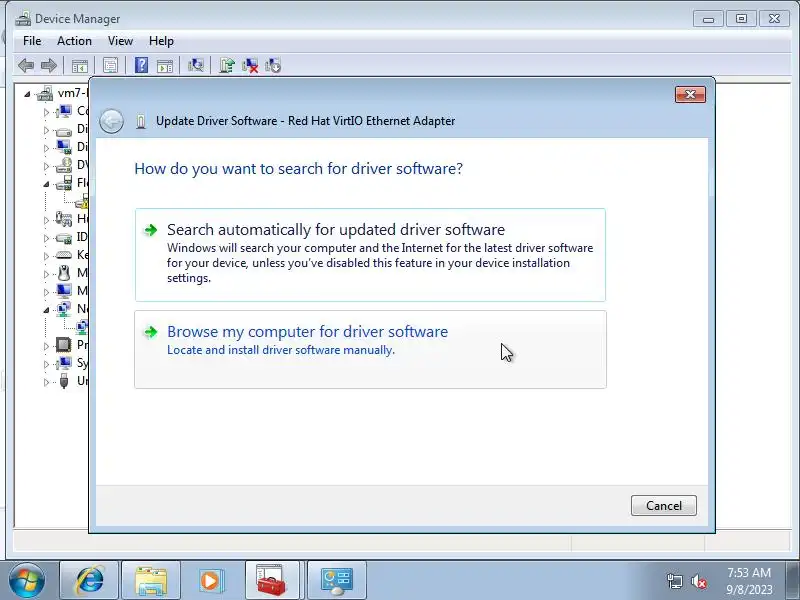
Task: Select the DVD/CD-ROM drives category icon
Action: point(64,165)
